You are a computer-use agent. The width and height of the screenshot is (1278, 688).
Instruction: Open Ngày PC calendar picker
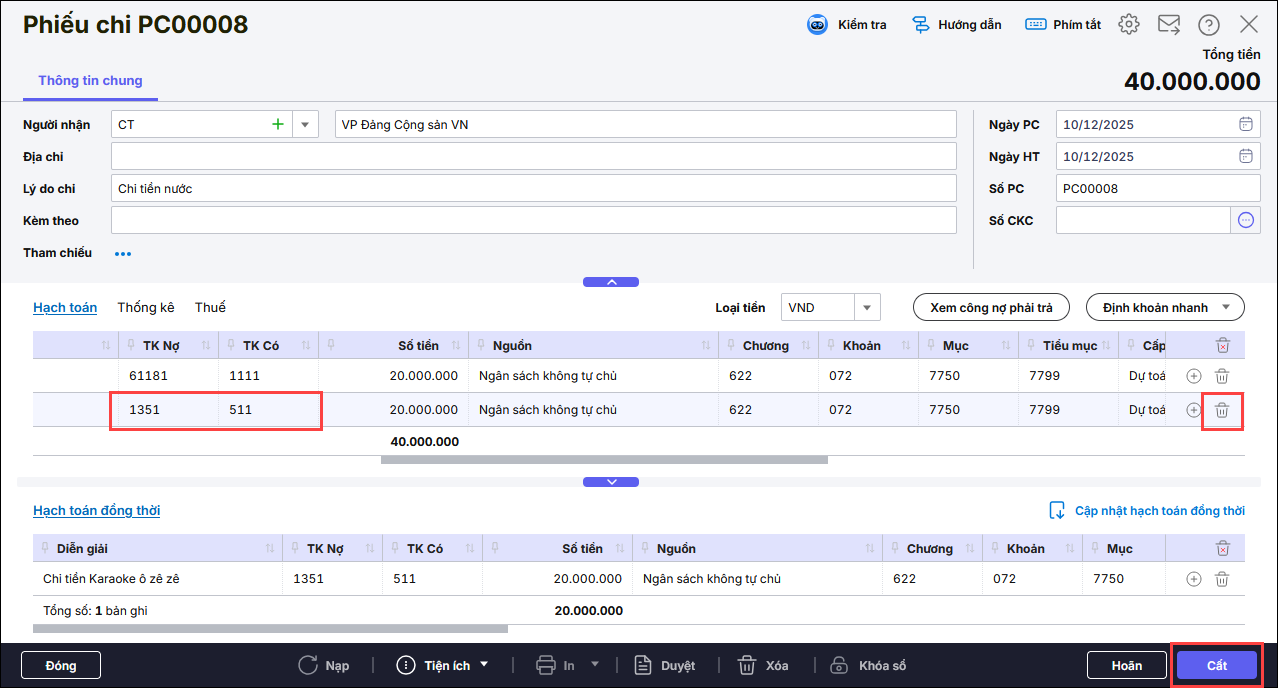tap(1245, 125)
